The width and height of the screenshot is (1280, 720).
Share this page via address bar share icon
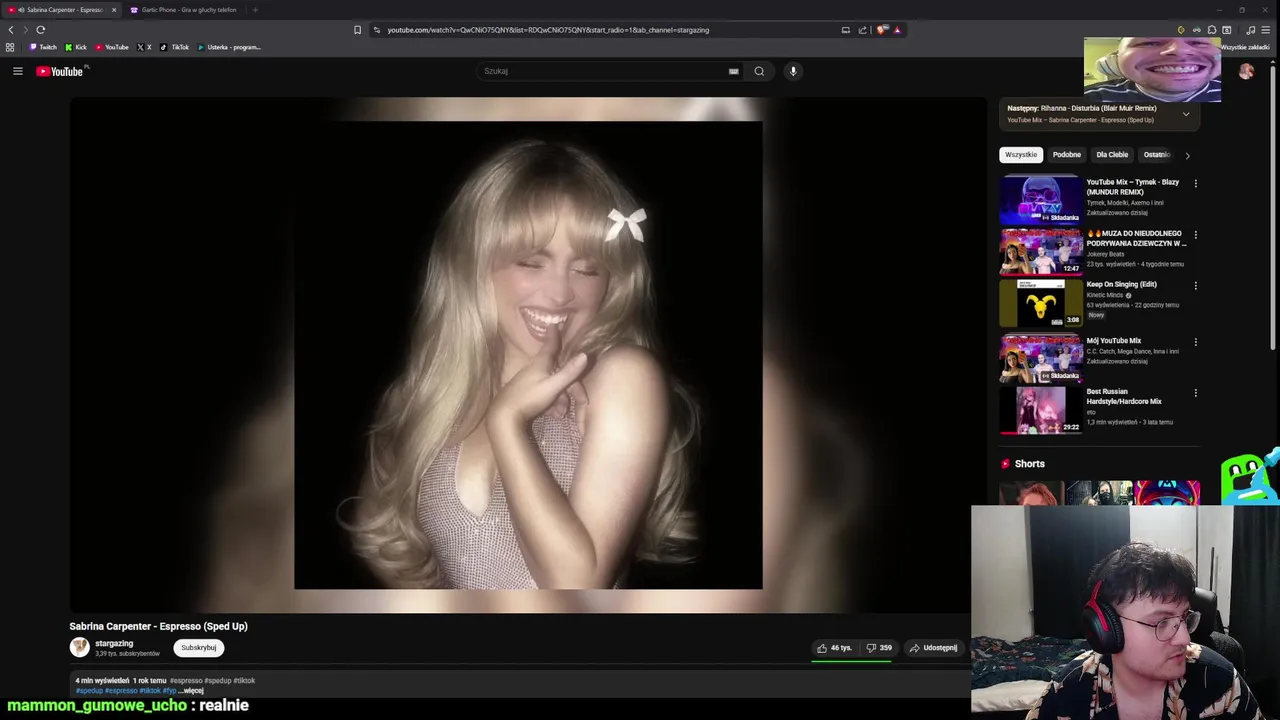pyautogui.click(x=862, y=30)
